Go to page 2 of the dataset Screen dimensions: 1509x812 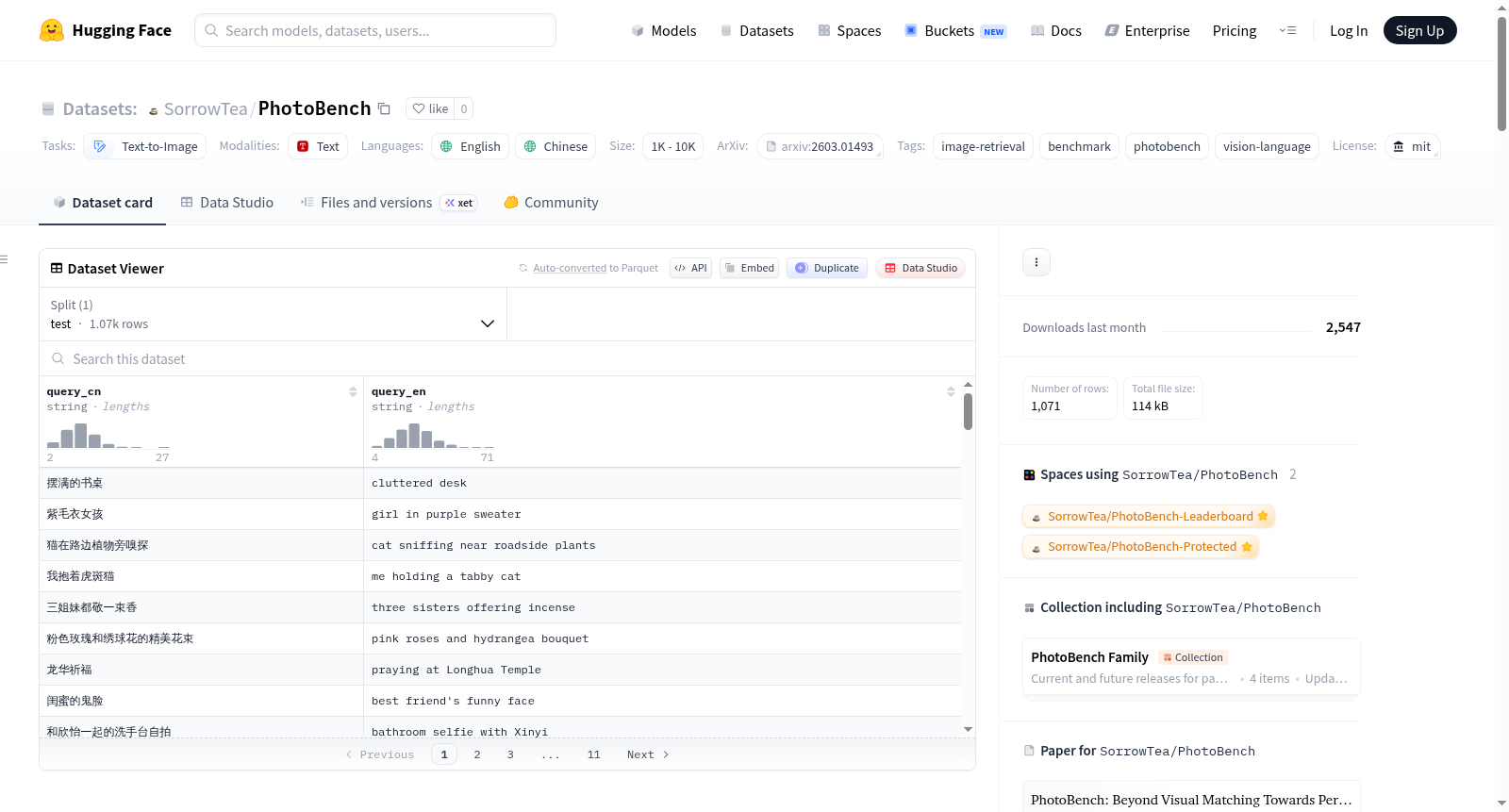(x=477, y=754)
